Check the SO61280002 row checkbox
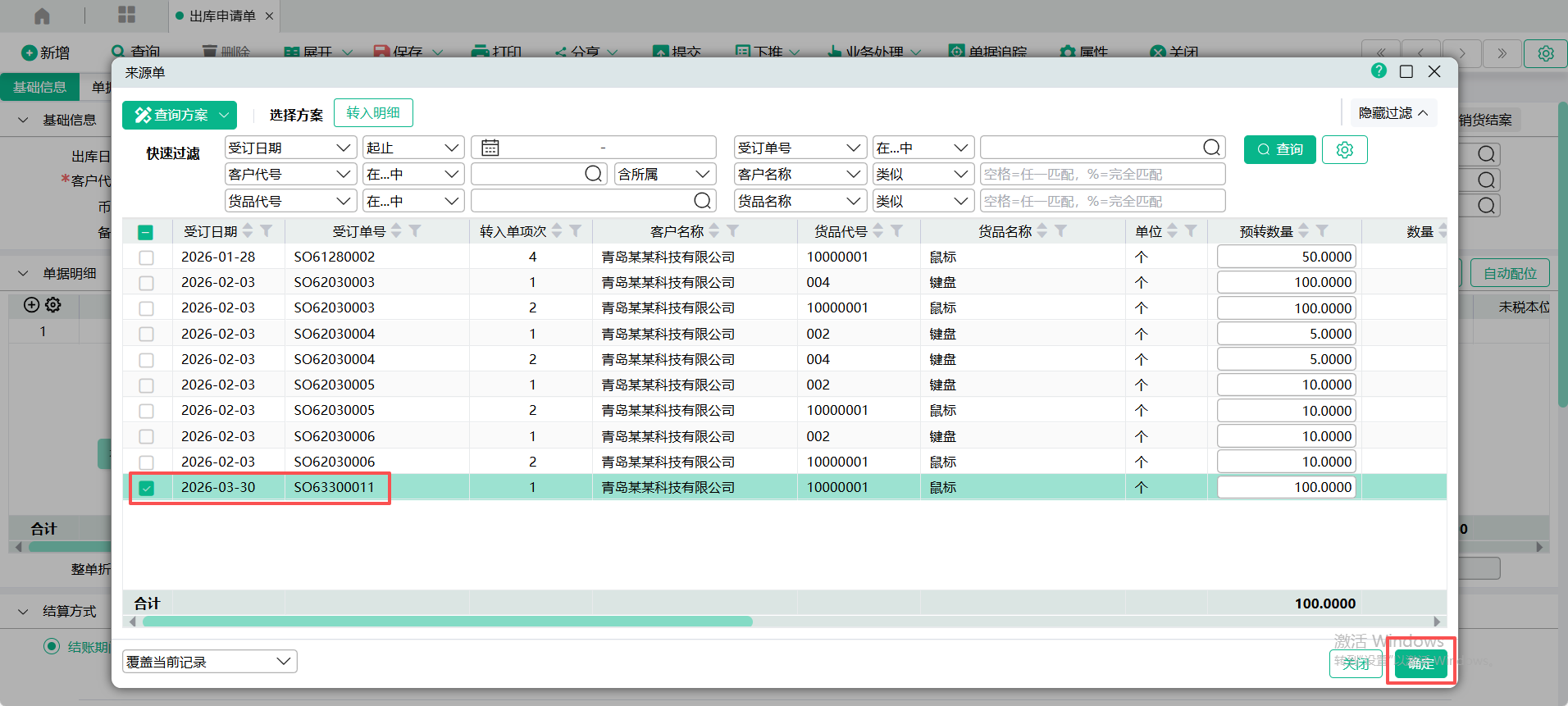 point(147,257)
